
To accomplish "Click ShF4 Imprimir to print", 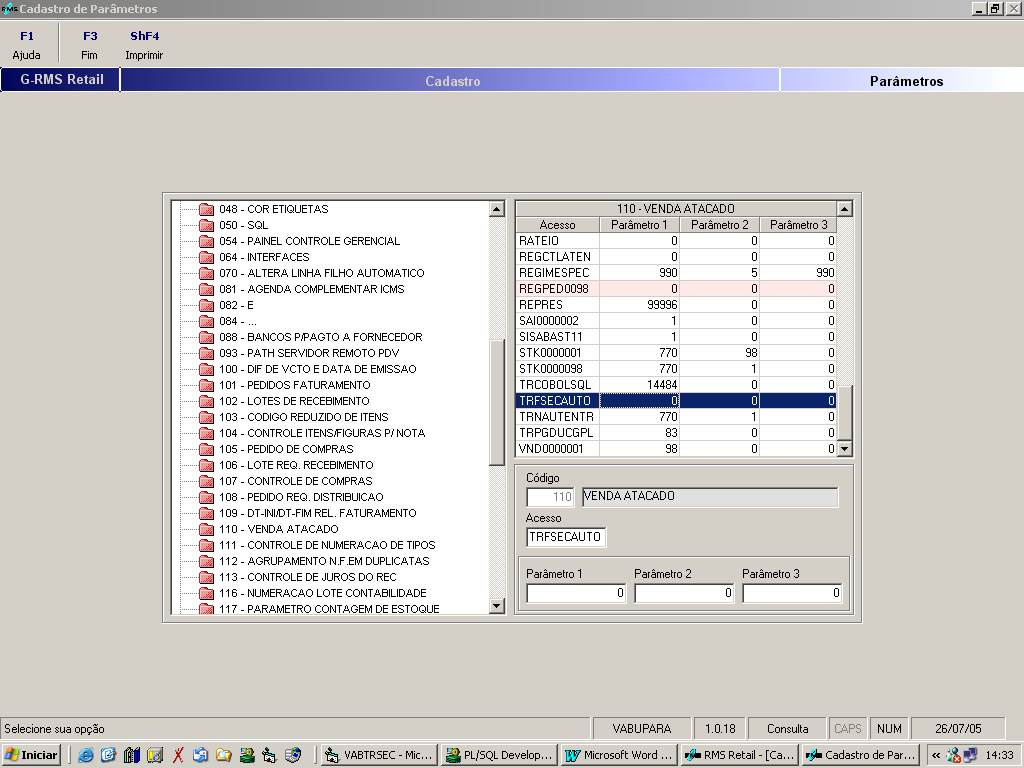I will coord(144,46).
